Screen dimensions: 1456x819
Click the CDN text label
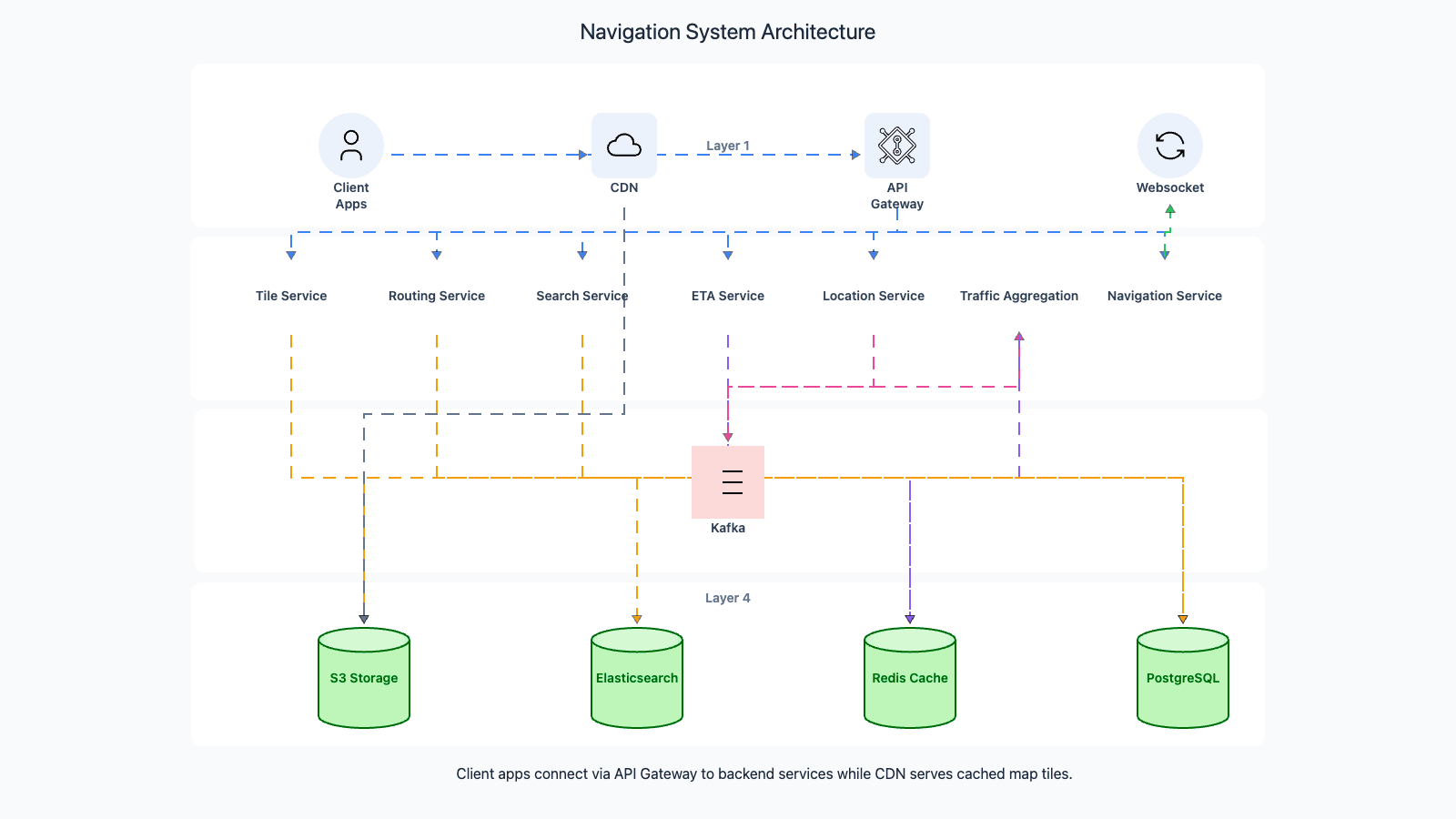click(624, 187)
